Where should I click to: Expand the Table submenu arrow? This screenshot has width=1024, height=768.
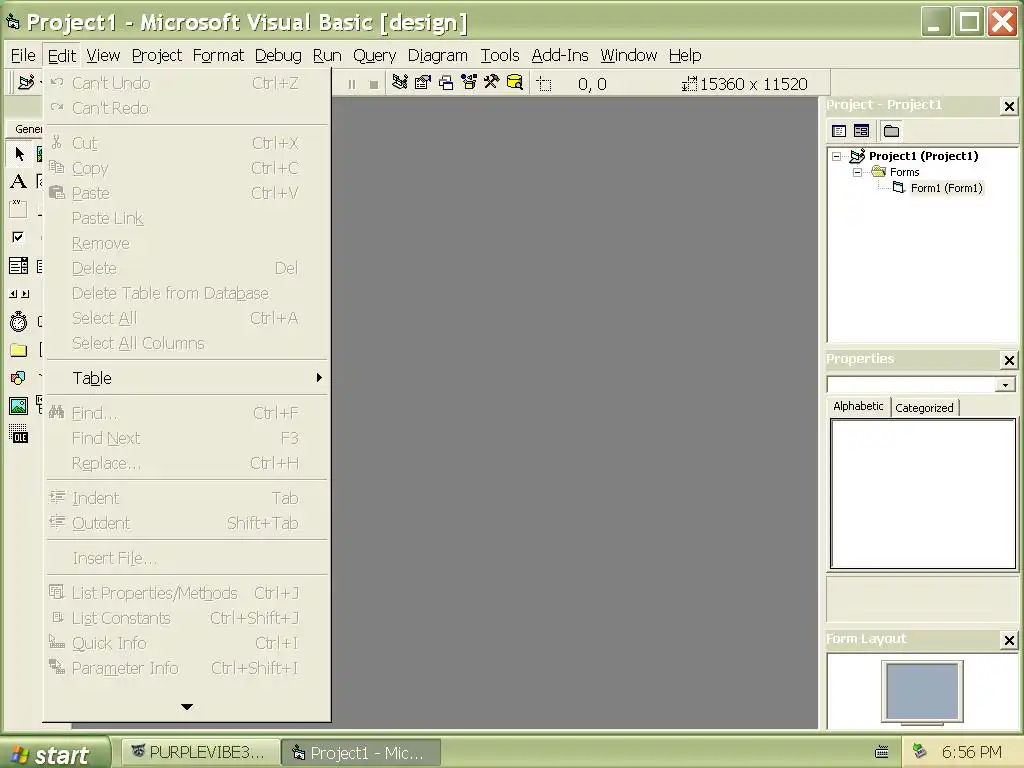click(x=319, y=377)
